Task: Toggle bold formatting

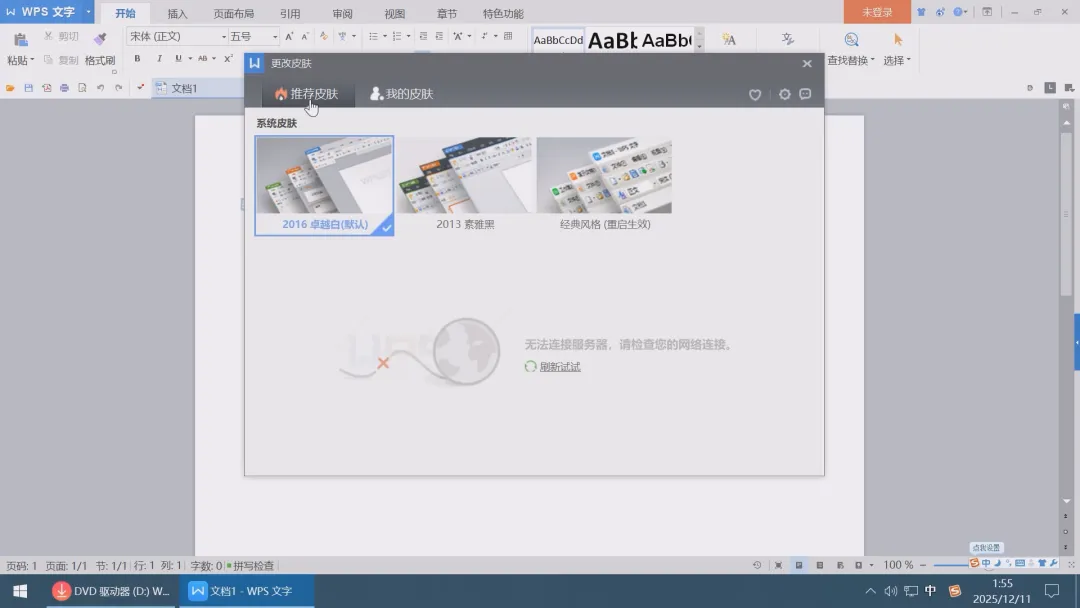Action: [x=138, y=59]
